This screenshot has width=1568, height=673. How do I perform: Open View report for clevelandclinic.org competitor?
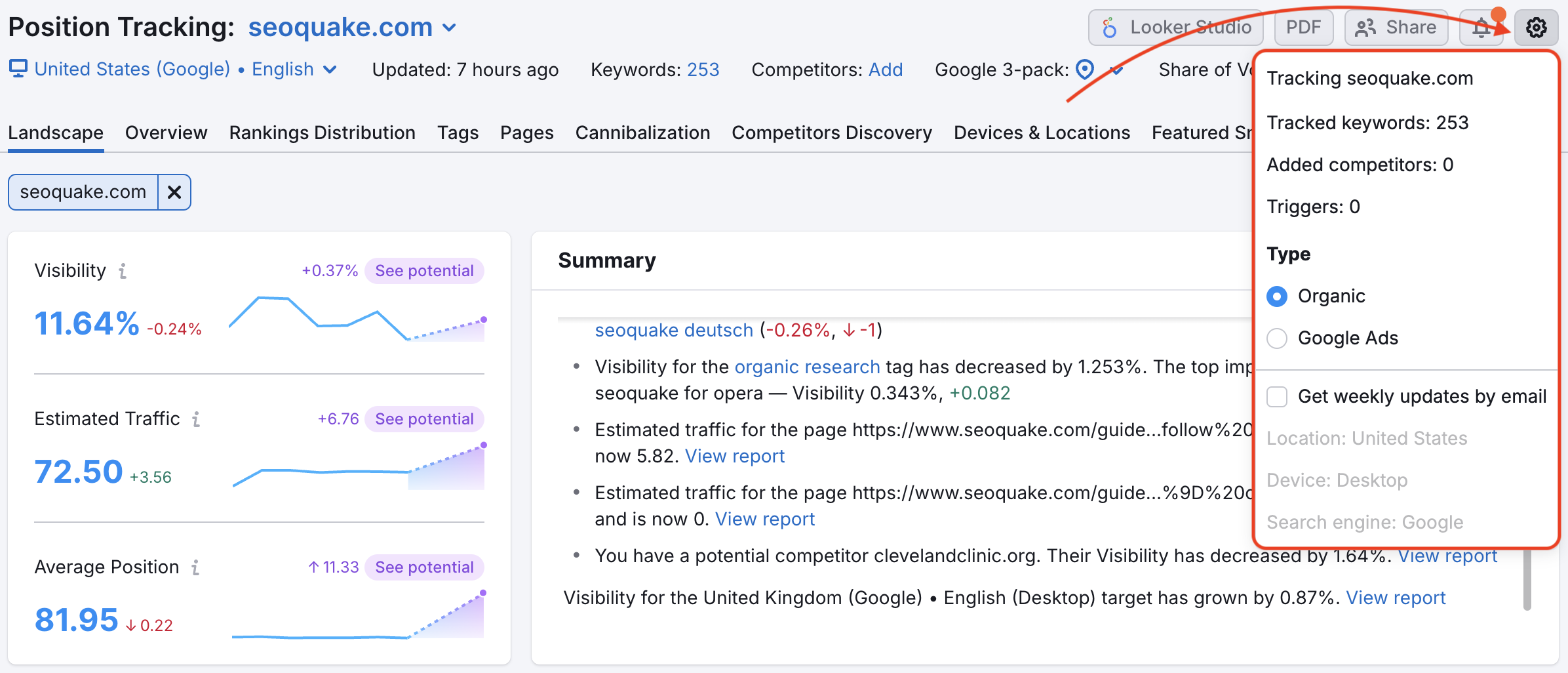tap(1447, 556)
